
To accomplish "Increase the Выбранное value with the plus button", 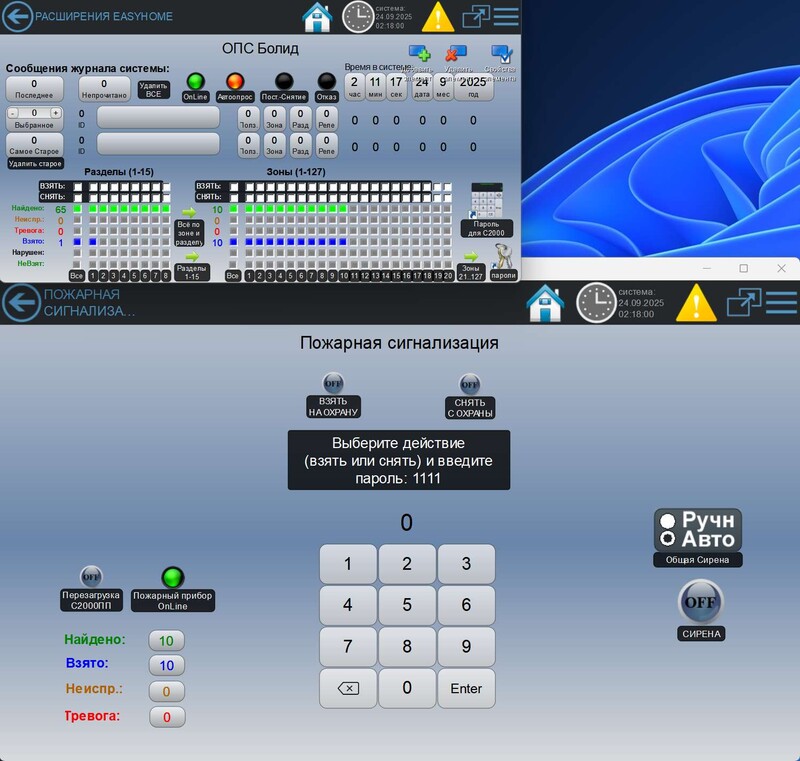I will tap(56, 113).
